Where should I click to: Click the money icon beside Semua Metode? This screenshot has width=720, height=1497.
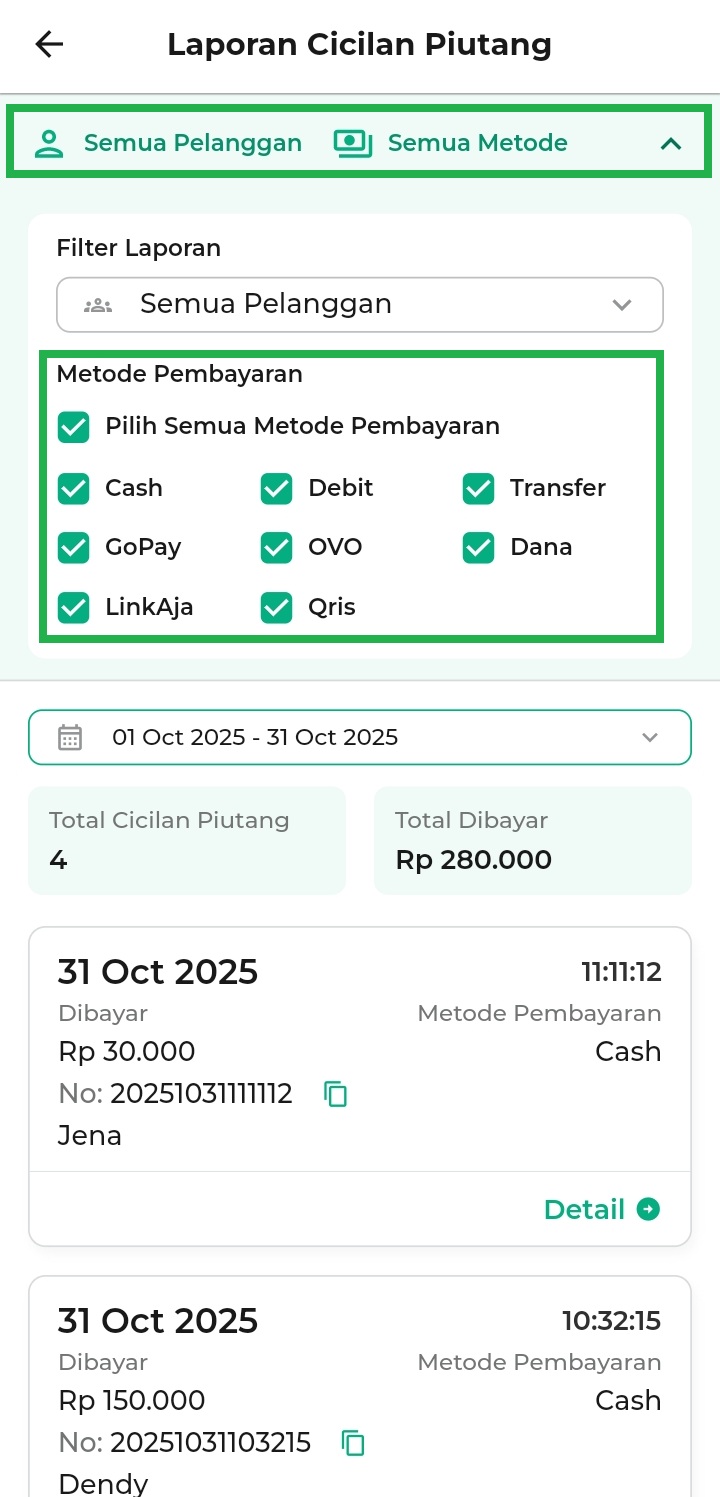(352, 143)
